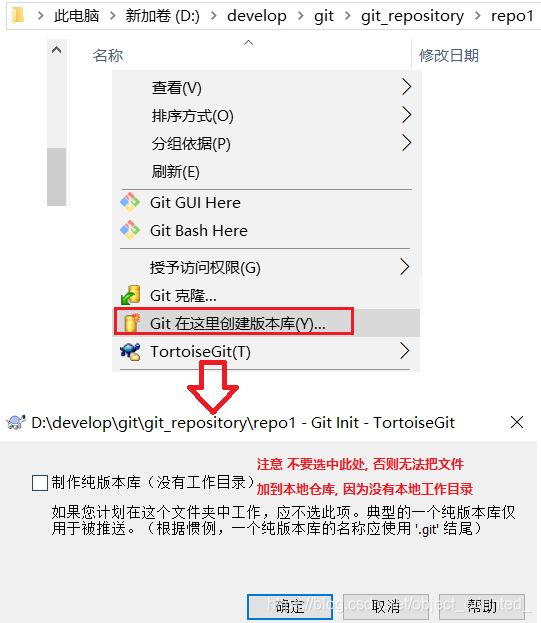Click the Git GUI Here icon
This screenshot has width=541, height=623.
pos(130,202)
